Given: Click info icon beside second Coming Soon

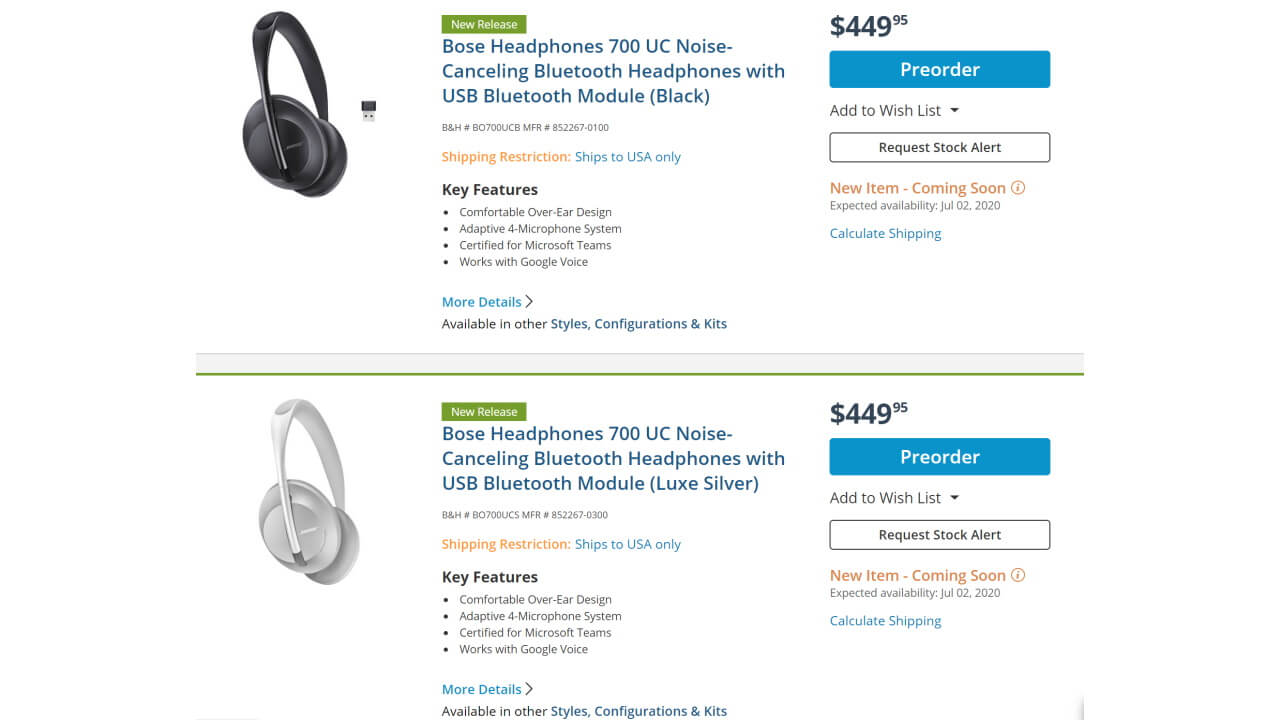Looking at the screenshot, I should [x=1018, y=575].
